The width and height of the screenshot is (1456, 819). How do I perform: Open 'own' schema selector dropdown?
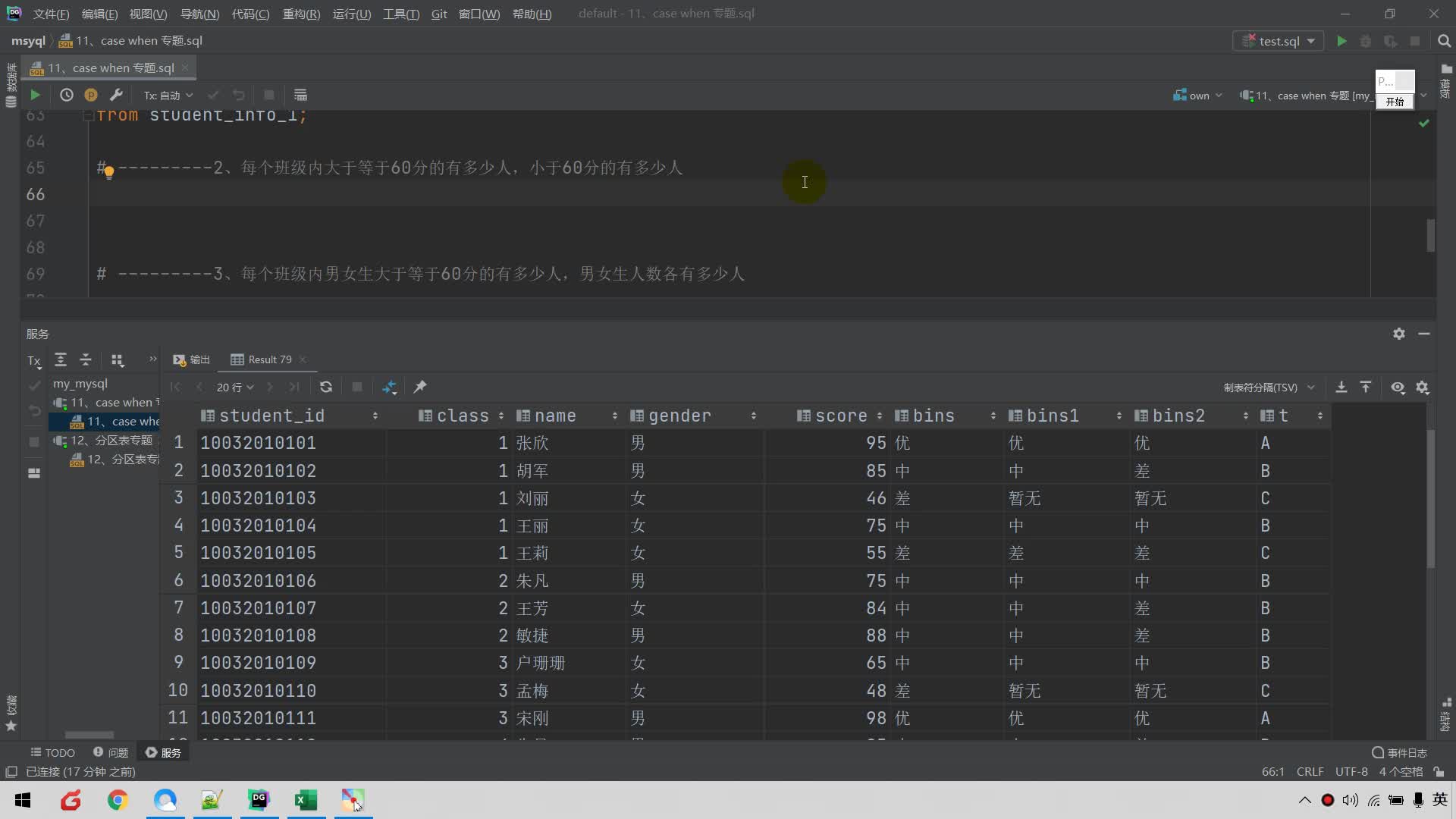1197,96
